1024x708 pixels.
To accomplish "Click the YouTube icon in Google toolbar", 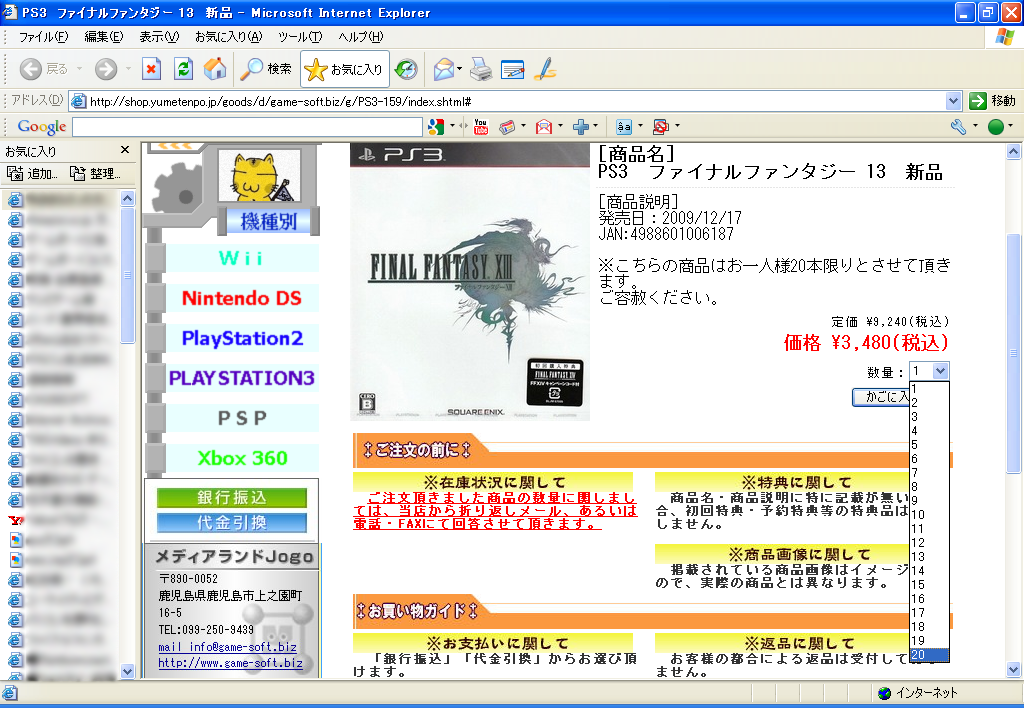I will 481,127.
